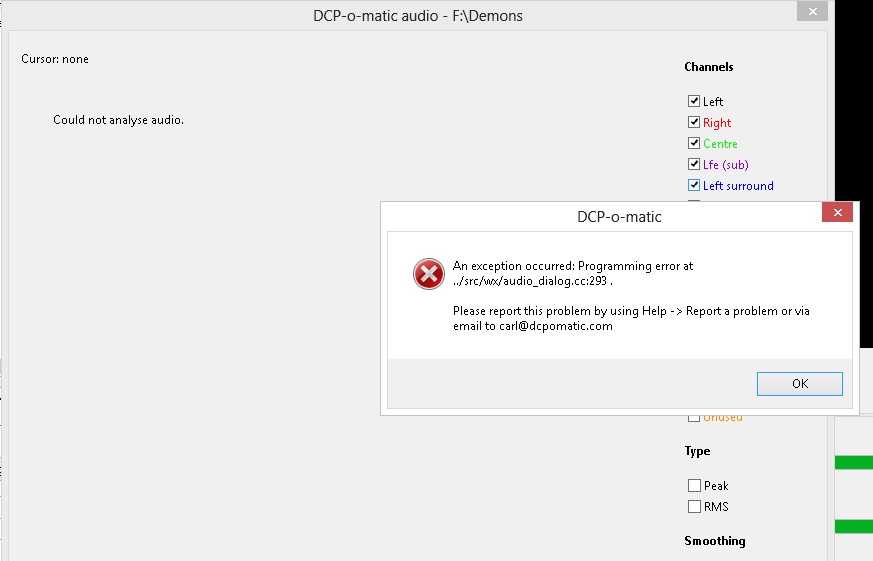
Task: Click the red error icon in dialog
Action: [428, 274]
